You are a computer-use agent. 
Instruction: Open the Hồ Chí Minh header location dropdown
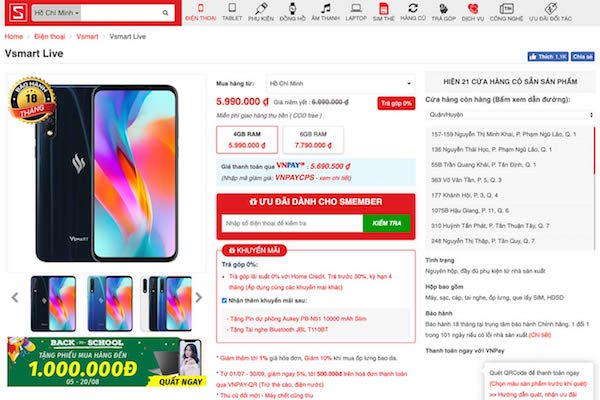click(x=56, y=13)
